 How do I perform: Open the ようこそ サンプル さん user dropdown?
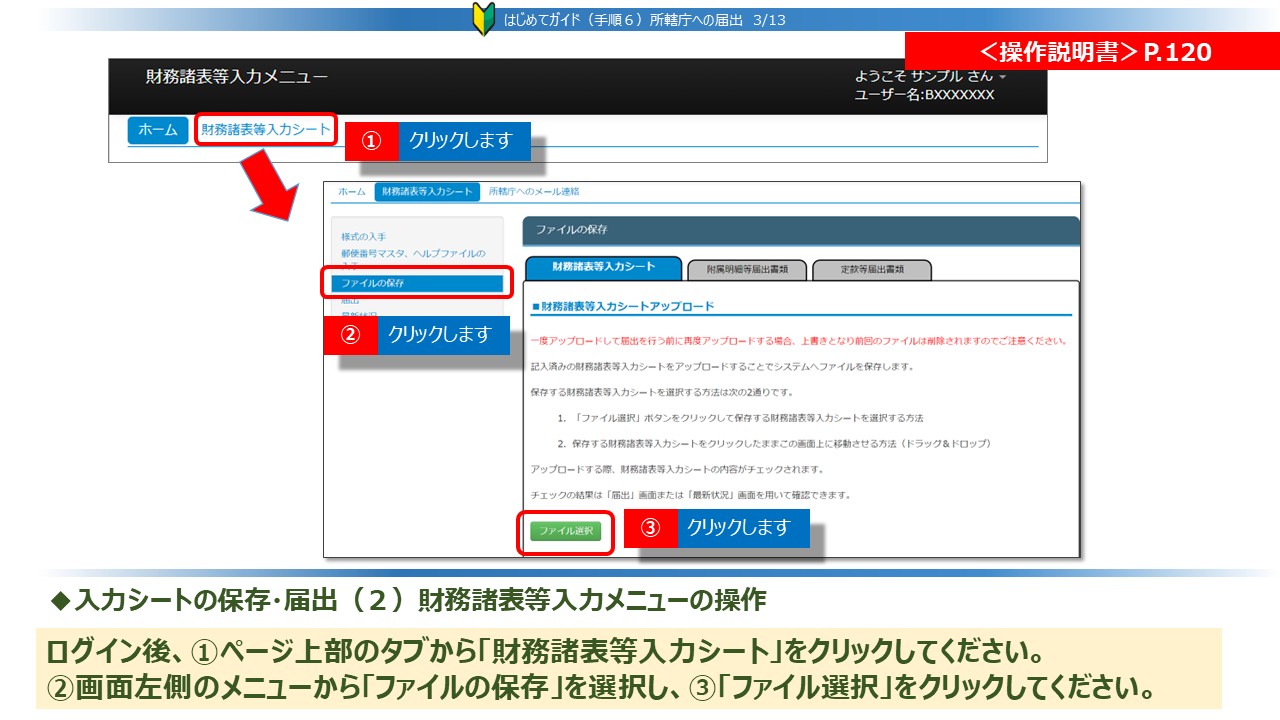tap(930, 76)
